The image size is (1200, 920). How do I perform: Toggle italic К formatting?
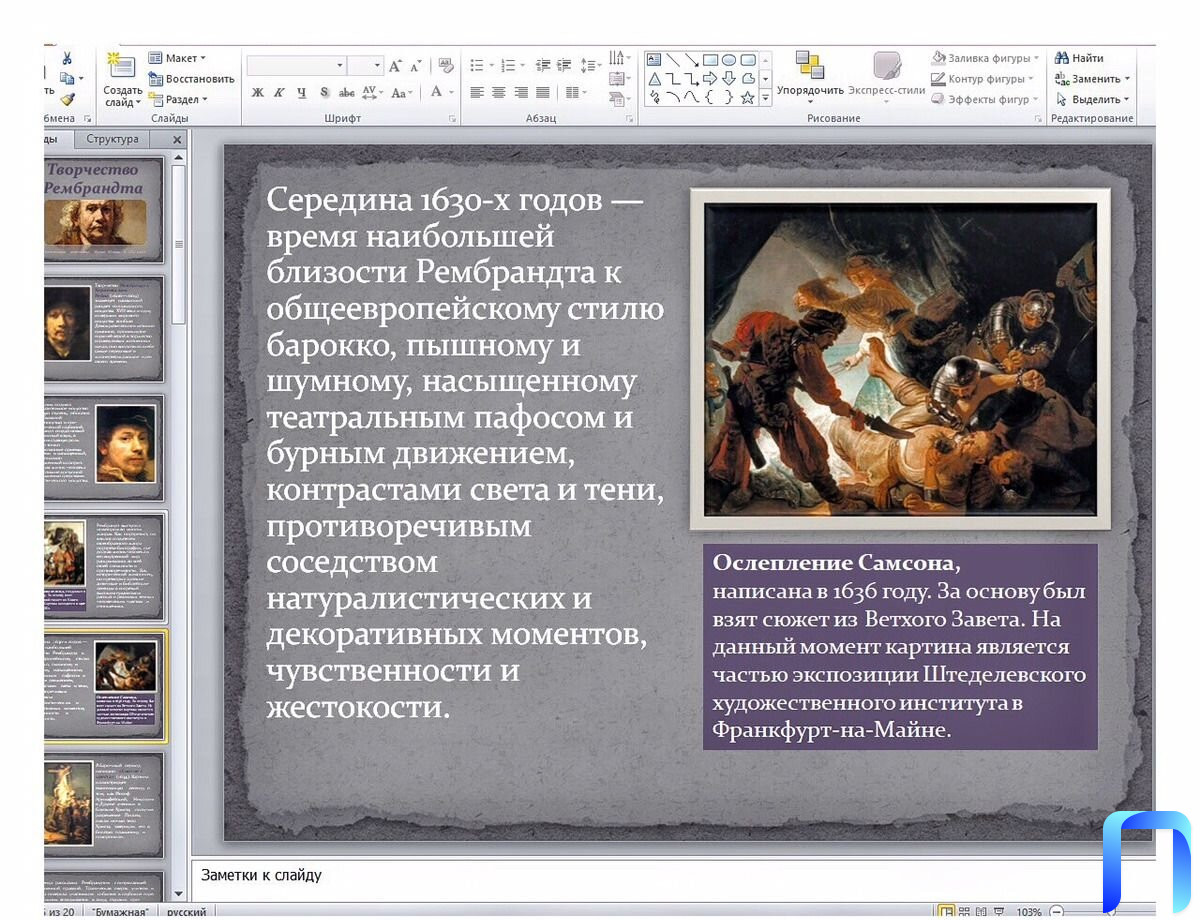279,92
